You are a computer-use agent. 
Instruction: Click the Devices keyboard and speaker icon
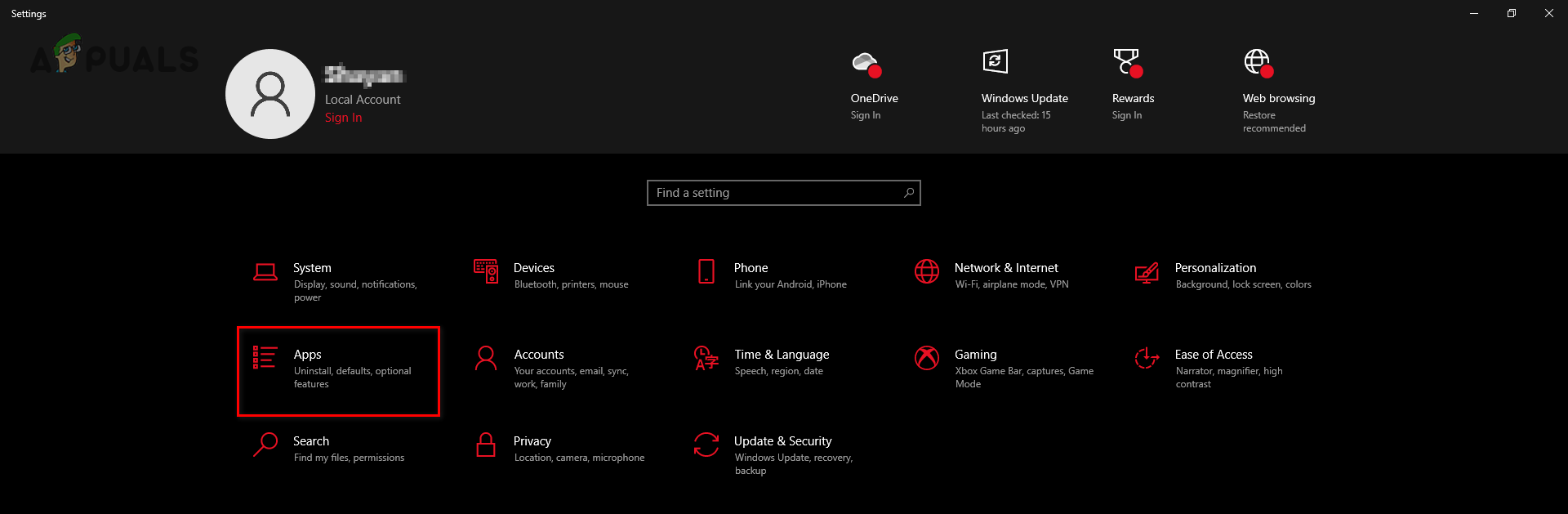[x=486, y=271]
